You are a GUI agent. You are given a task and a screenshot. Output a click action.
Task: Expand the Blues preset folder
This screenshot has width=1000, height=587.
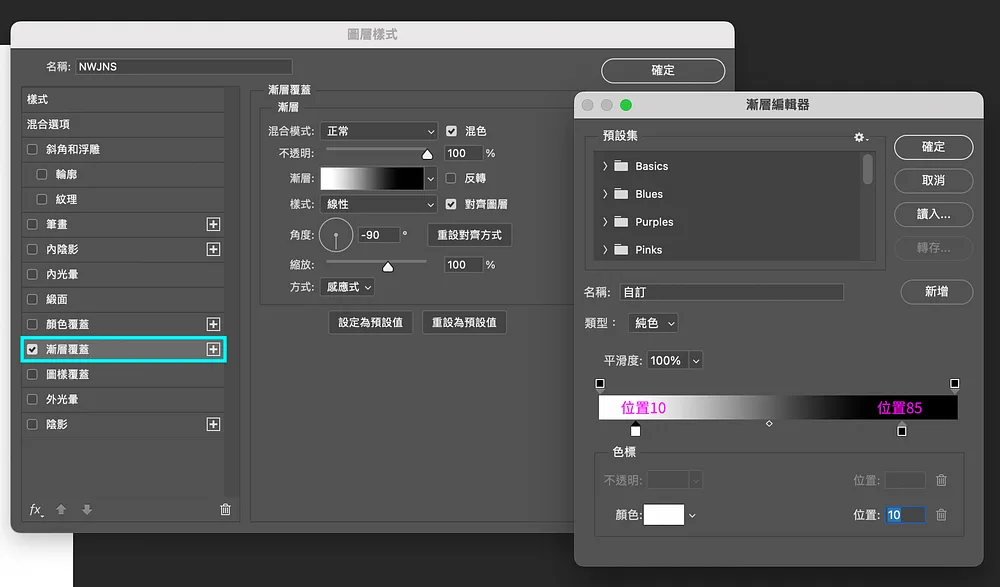[605, 194]
